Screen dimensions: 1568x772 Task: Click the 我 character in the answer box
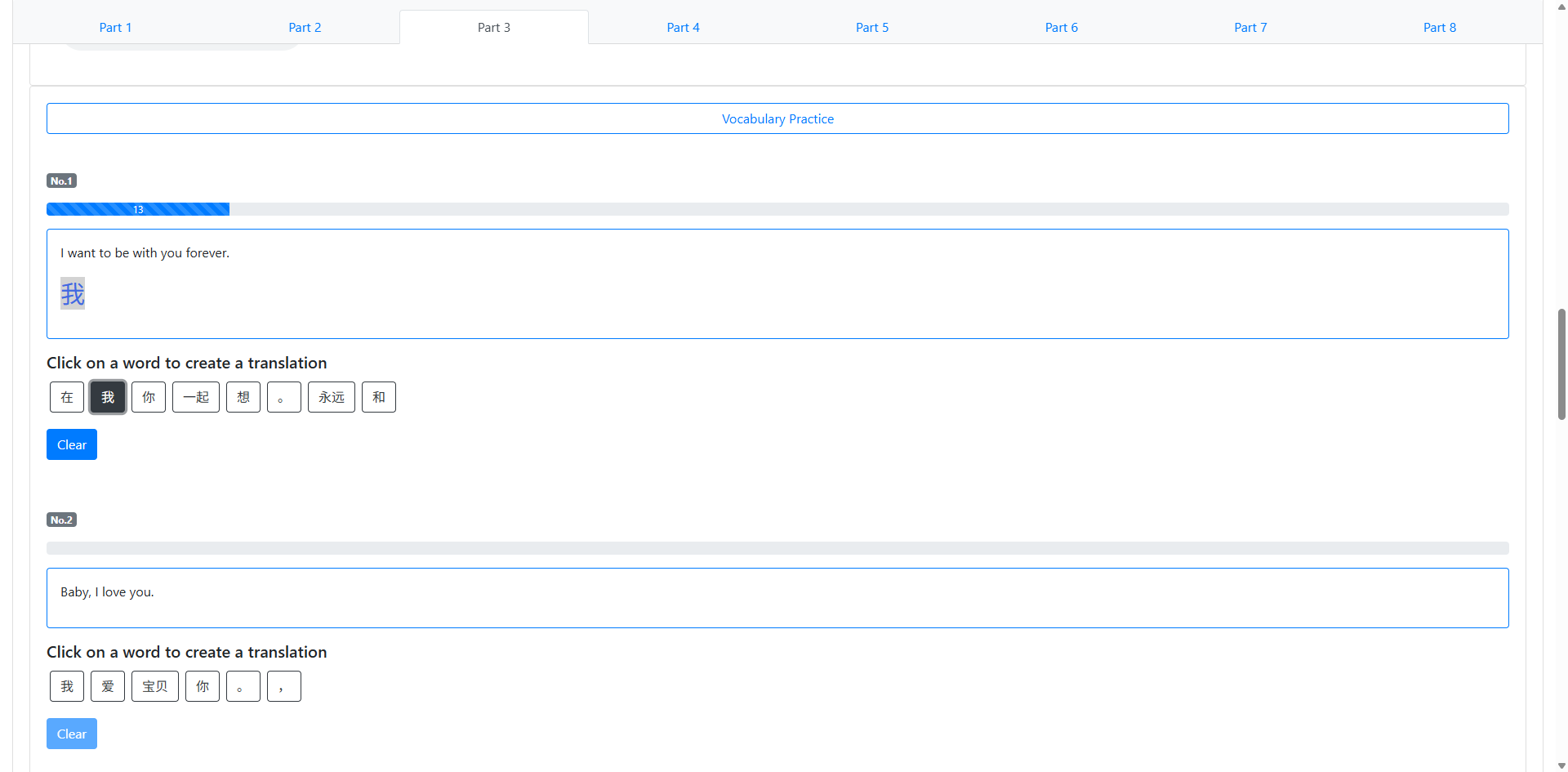click(x=73, y=293)
